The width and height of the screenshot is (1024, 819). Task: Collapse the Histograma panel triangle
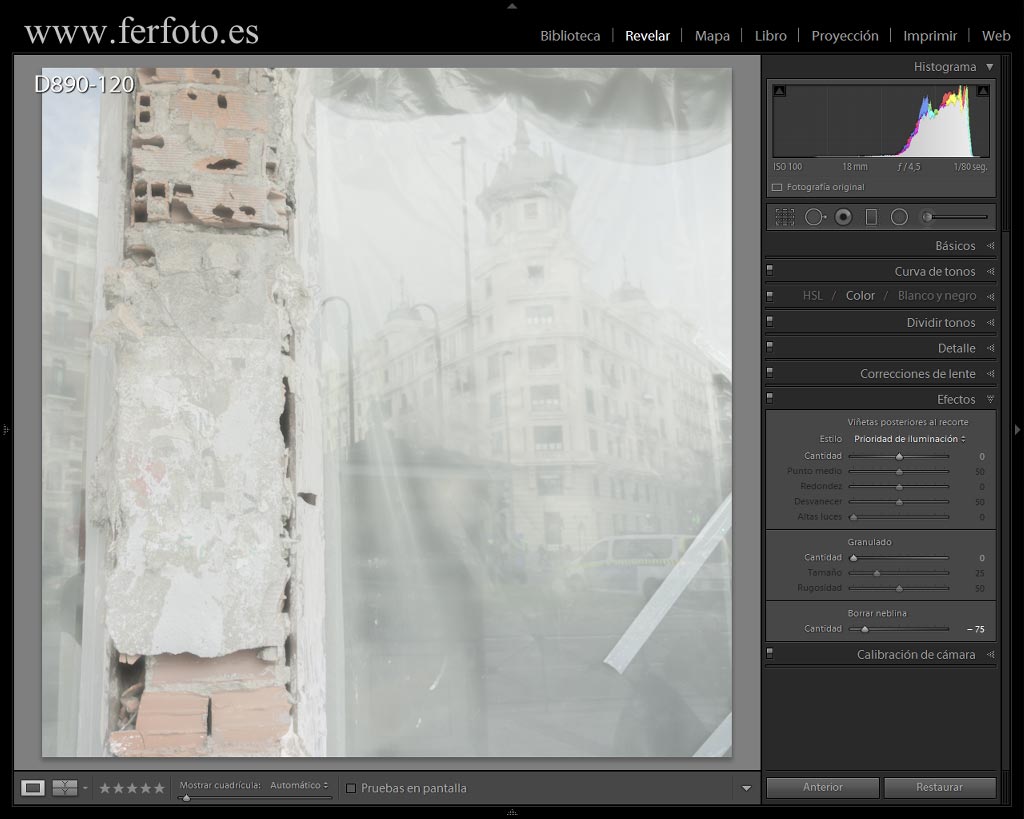tap(989, 67)
